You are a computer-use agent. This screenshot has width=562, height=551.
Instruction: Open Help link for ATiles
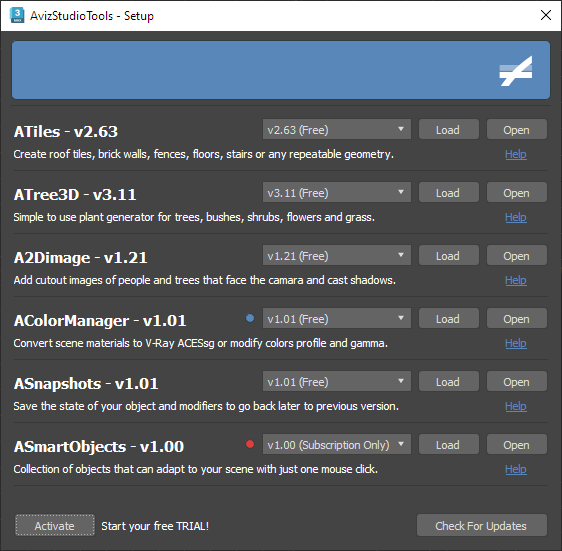[515, 154]
